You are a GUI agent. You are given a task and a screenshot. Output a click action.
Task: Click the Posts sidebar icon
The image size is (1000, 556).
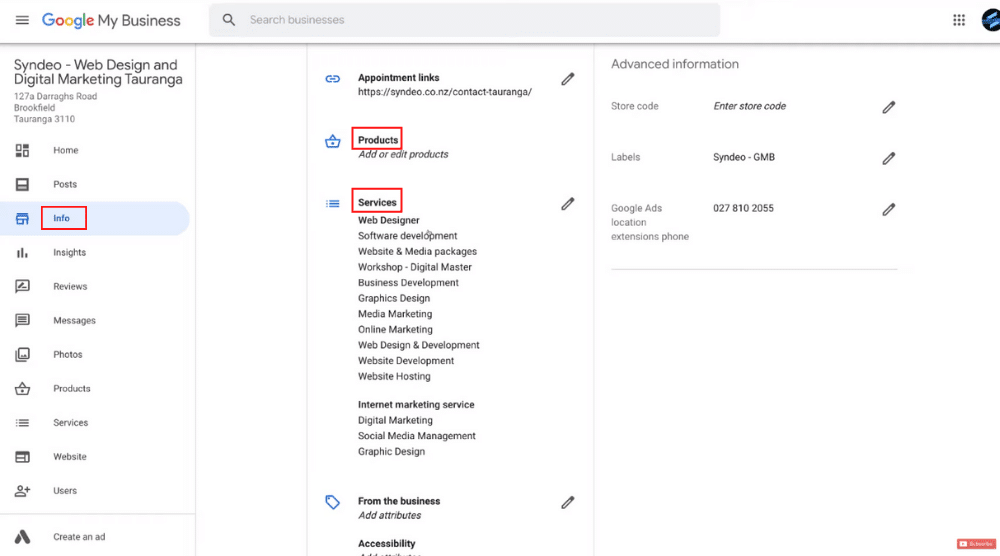tap(22, 184)
